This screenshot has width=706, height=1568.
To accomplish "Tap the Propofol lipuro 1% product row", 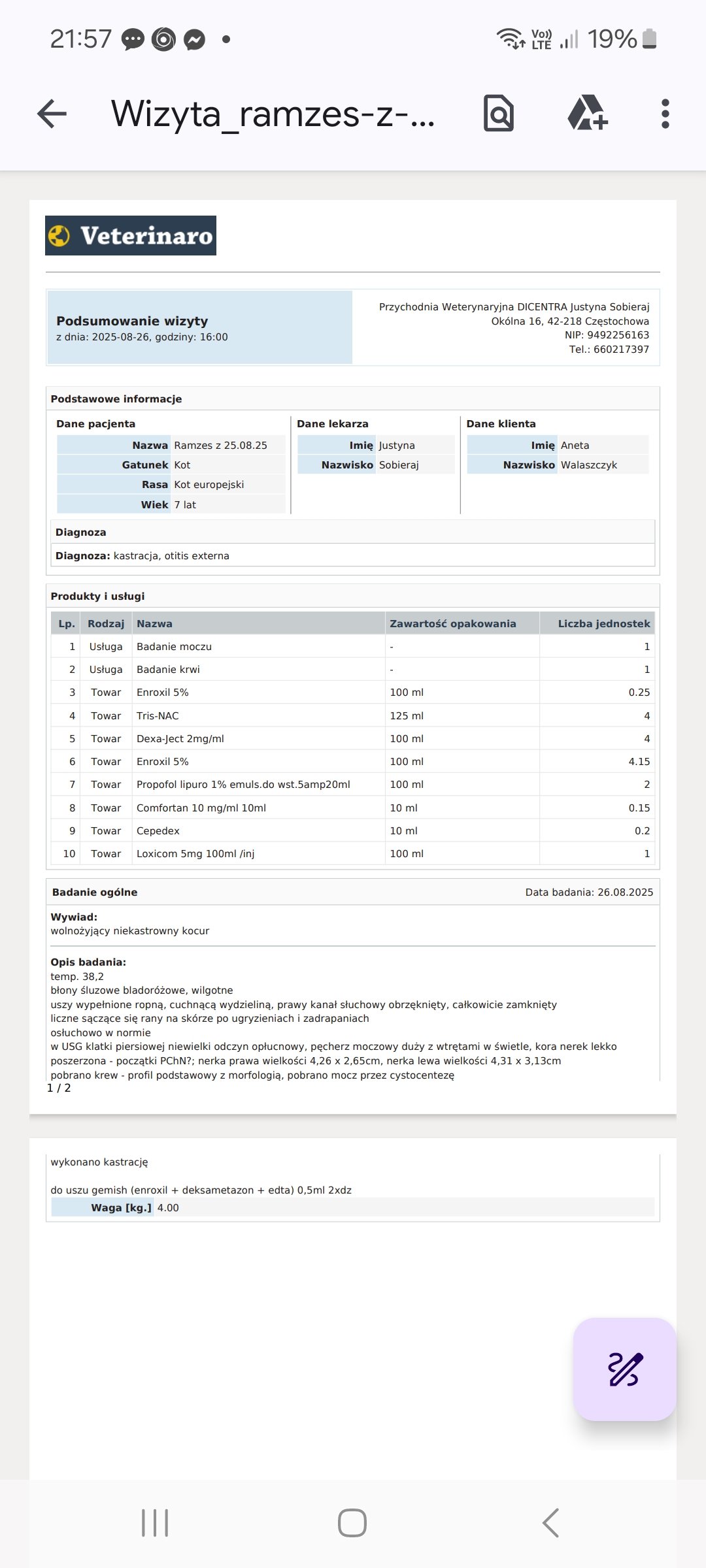I will [x=353, y=785].
